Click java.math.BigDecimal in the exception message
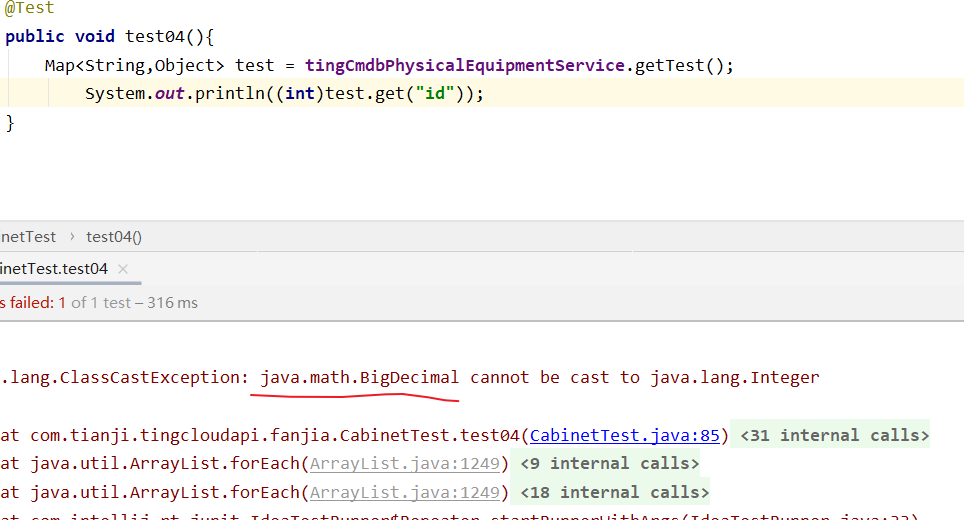Viewport: 964px width, 520px height. pos(360,377)
